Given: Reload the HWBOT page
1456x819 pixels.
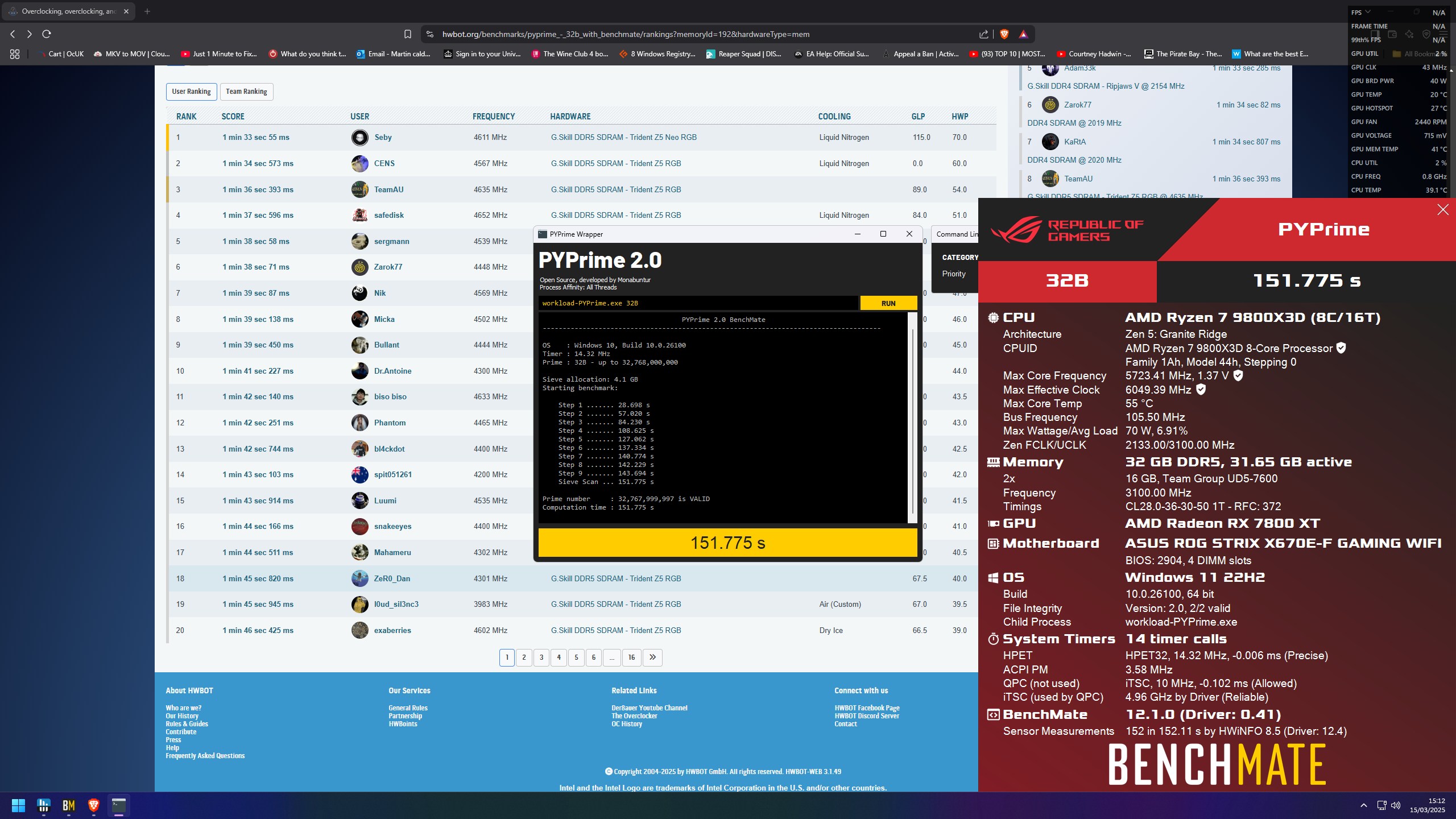Looking at the screenshot, I should coord(47,34).
